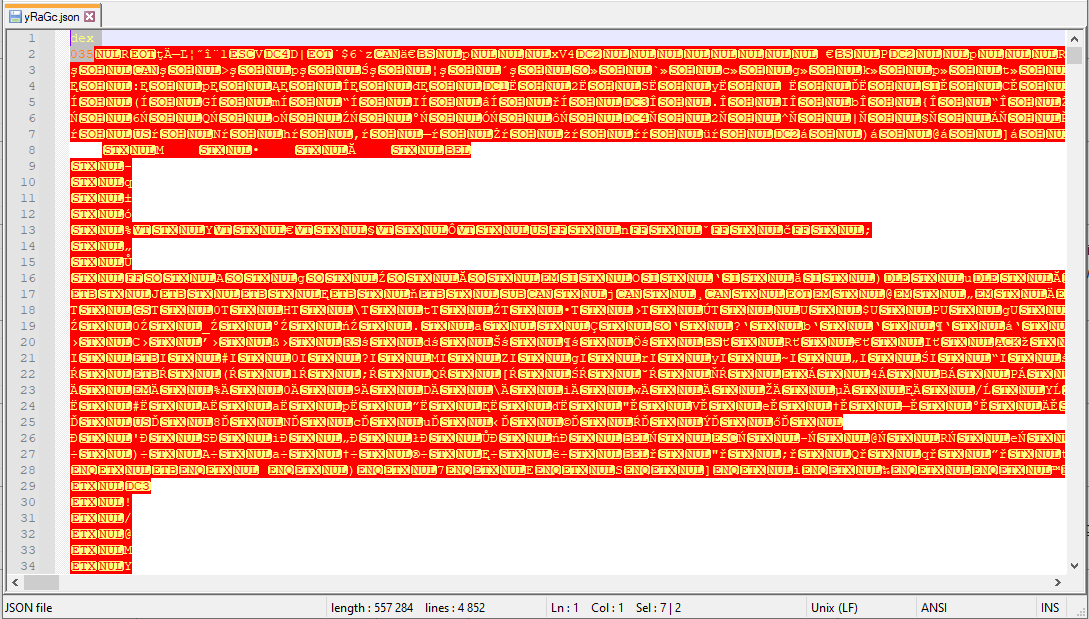The height and width of the screenshot is (619, 1089).
Task: Click the horizontal scrollbar left arrow
Action: pos(14,583)
